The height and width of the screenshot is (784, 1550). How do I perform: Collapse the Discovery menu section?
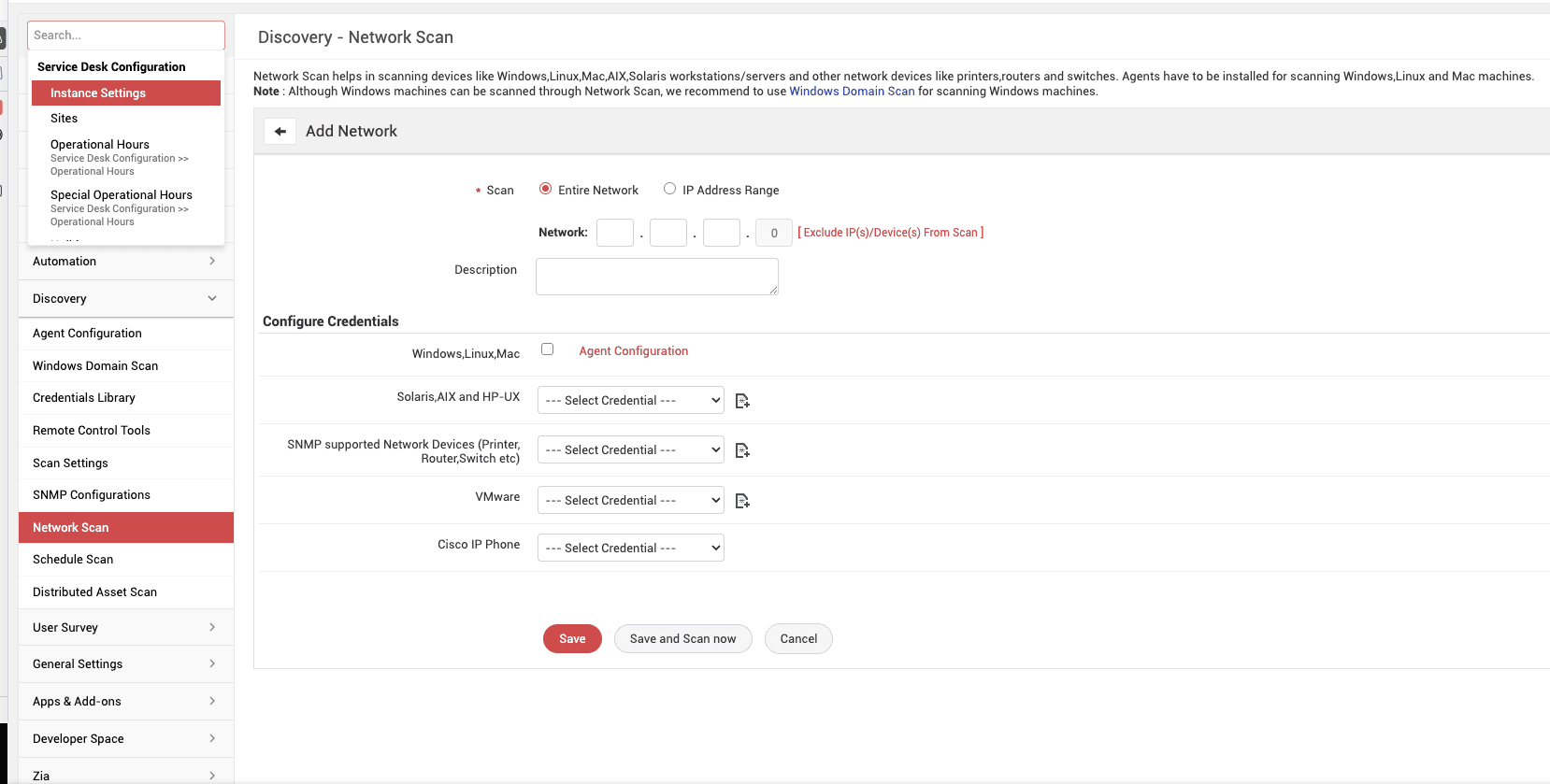point(126,299)
